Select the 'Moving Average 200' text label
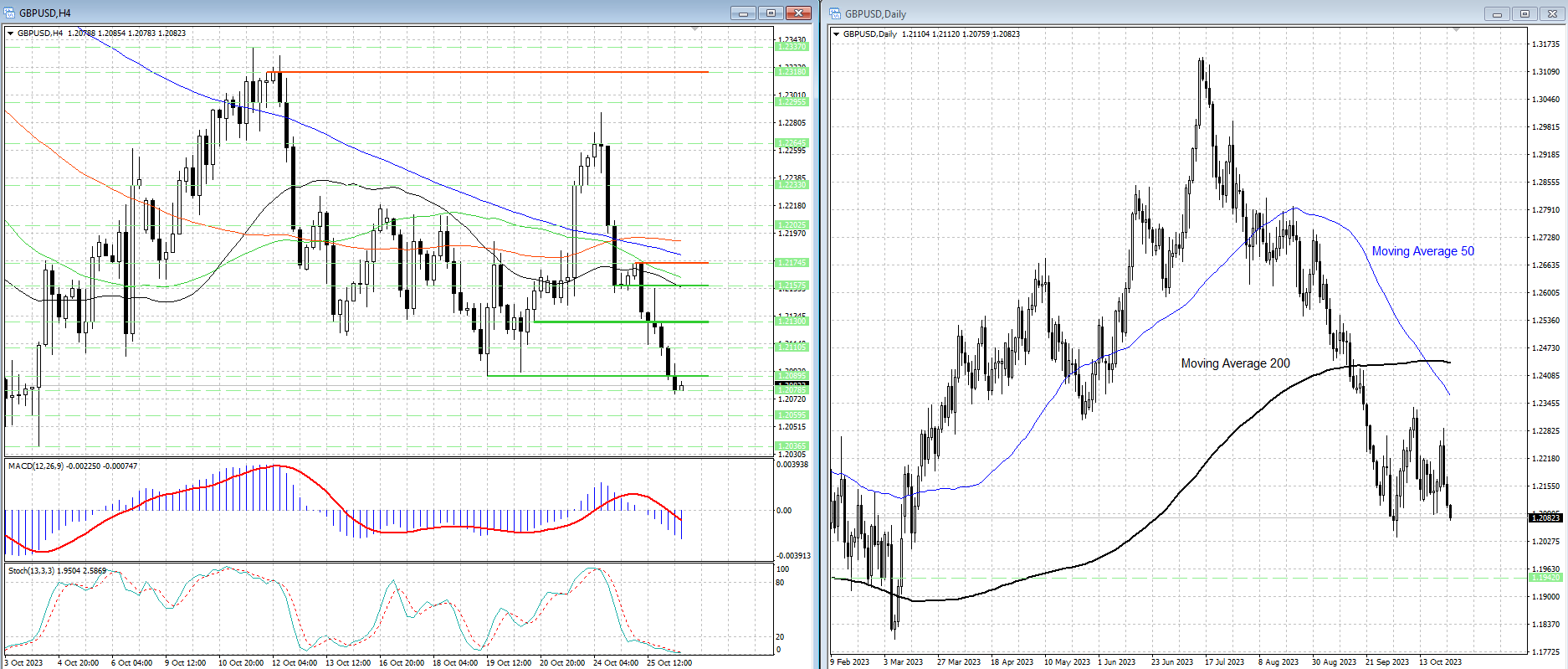 [1235, 363]
